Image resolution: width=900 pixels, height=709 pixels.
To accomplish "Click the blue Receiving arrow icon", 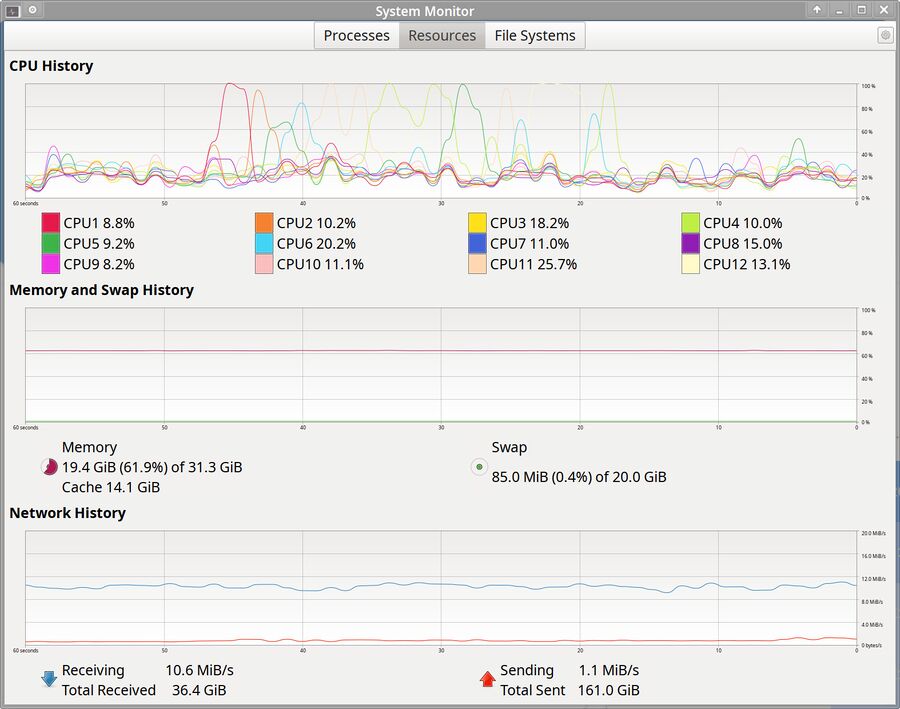I will tap(49, 679).
